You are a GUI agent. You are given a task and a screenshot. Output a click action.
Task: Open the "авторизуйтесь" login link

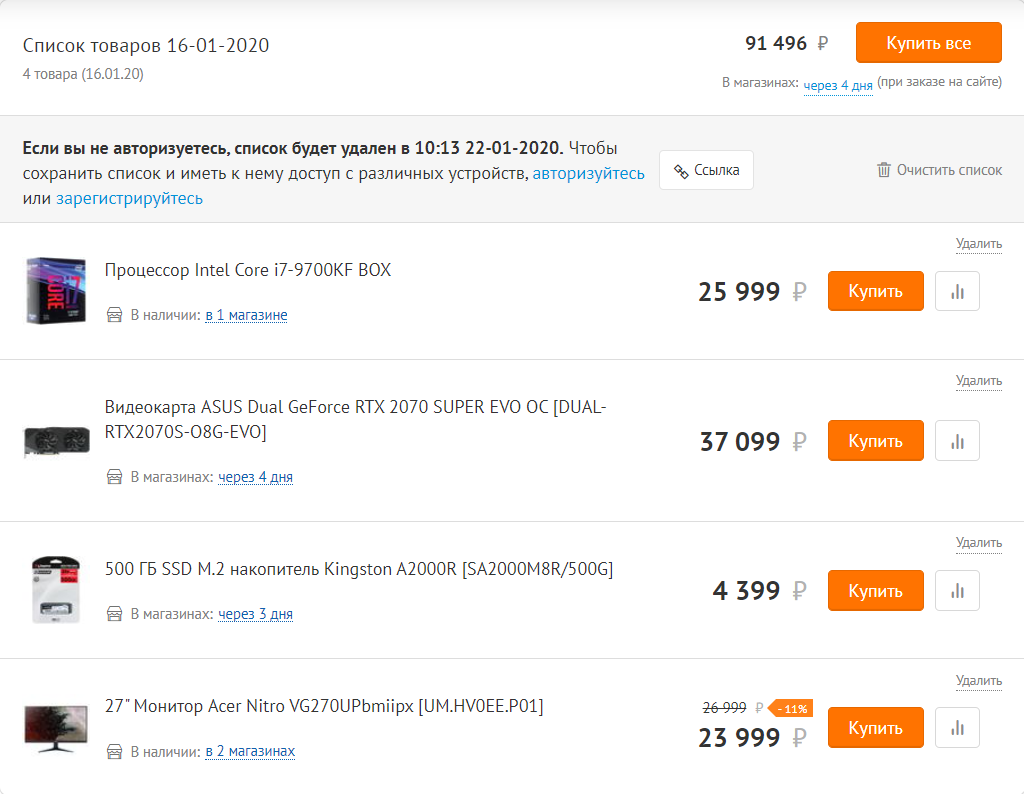588,174
